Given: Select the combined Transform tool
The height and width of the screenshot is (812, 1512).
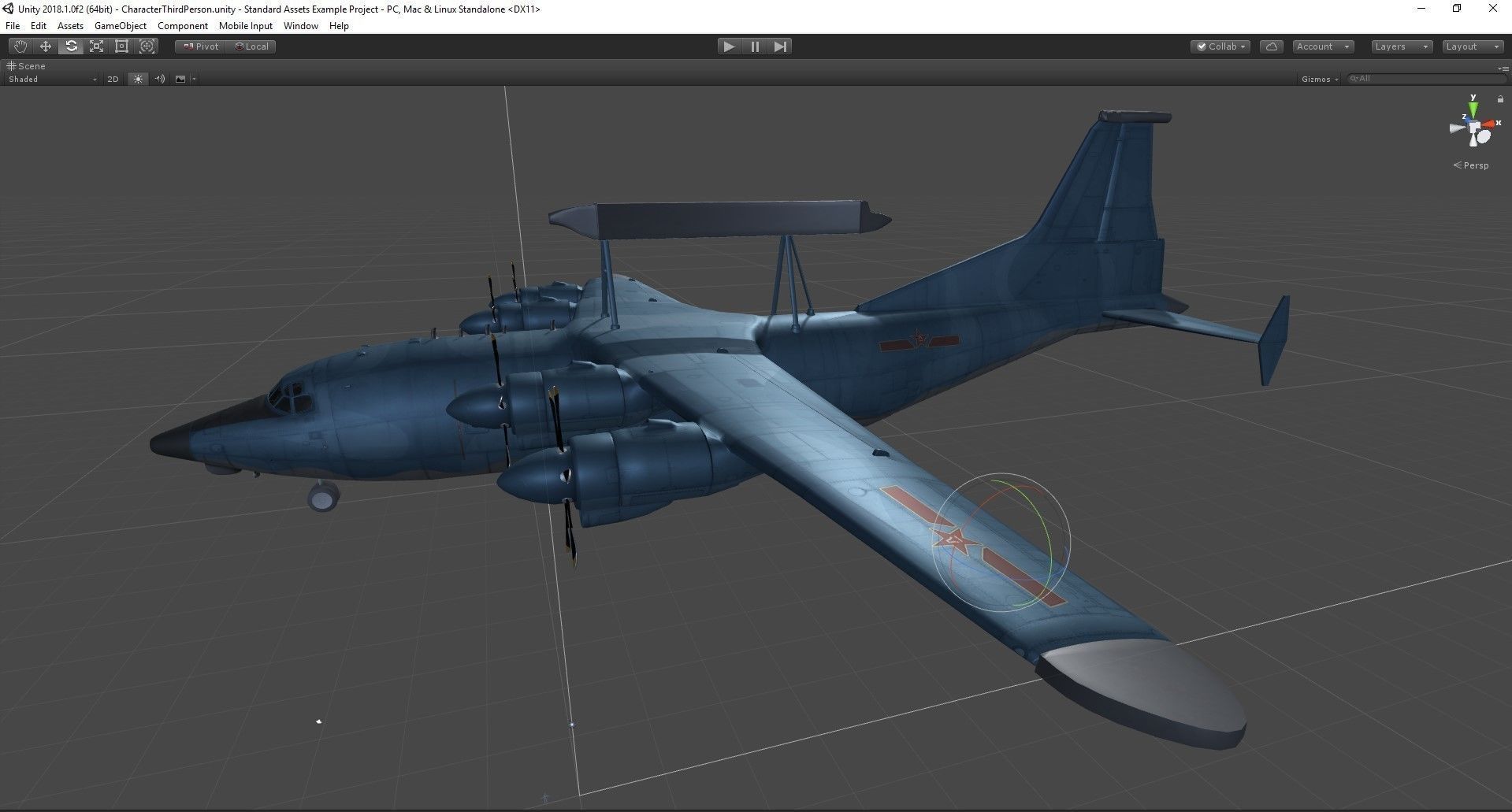Looking at the screenshot, I should click(x=147, y=46).
